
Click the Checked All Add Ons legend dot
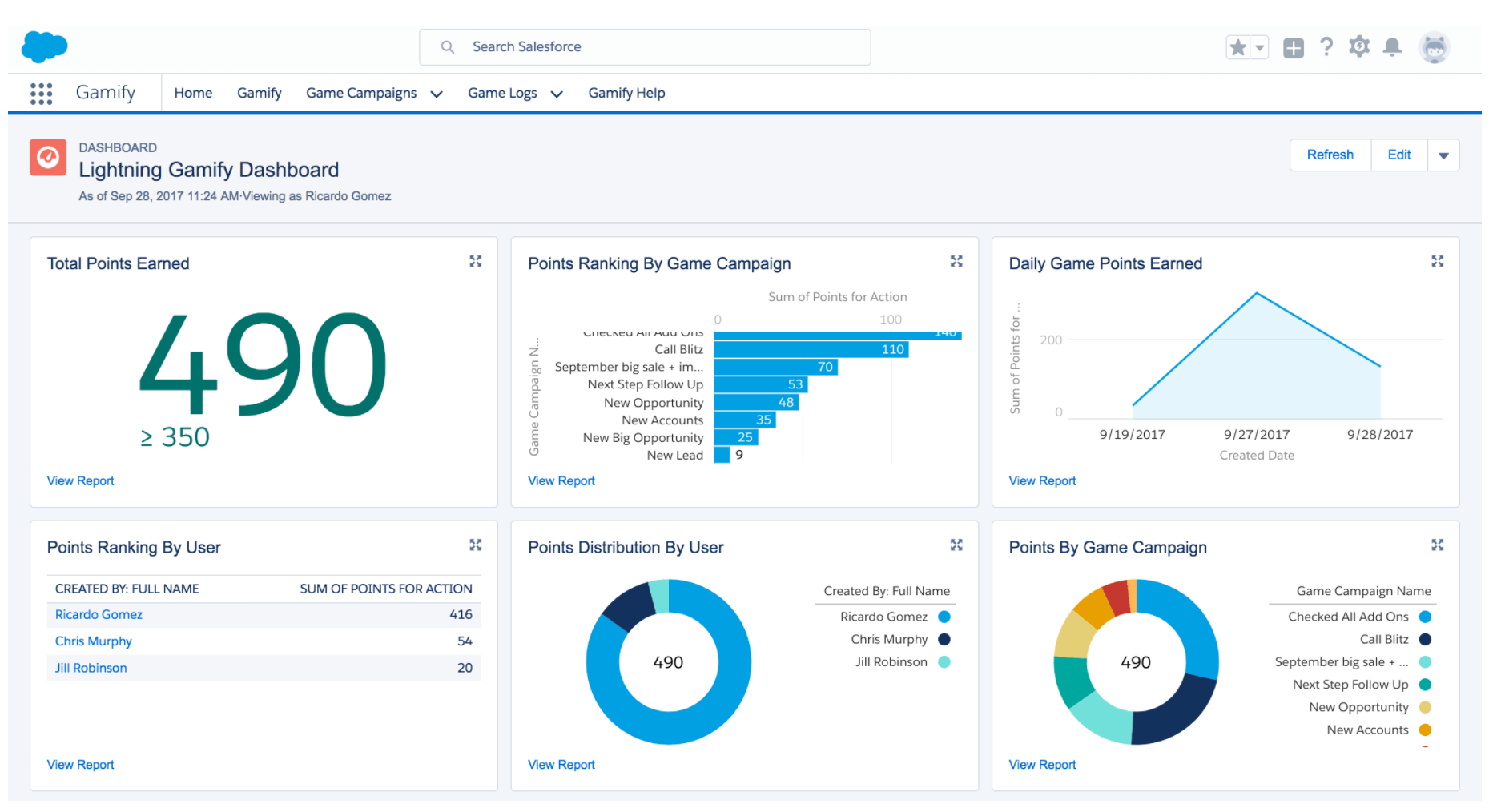[x=1426, y=617]
